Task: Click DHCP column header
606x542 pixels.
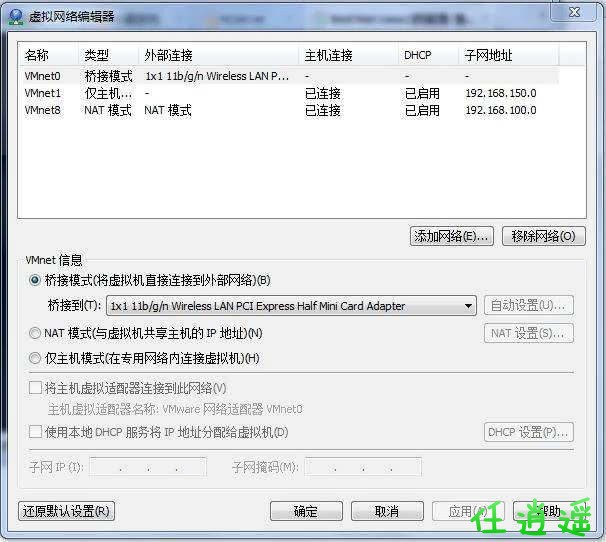Action: coord(428,55)
